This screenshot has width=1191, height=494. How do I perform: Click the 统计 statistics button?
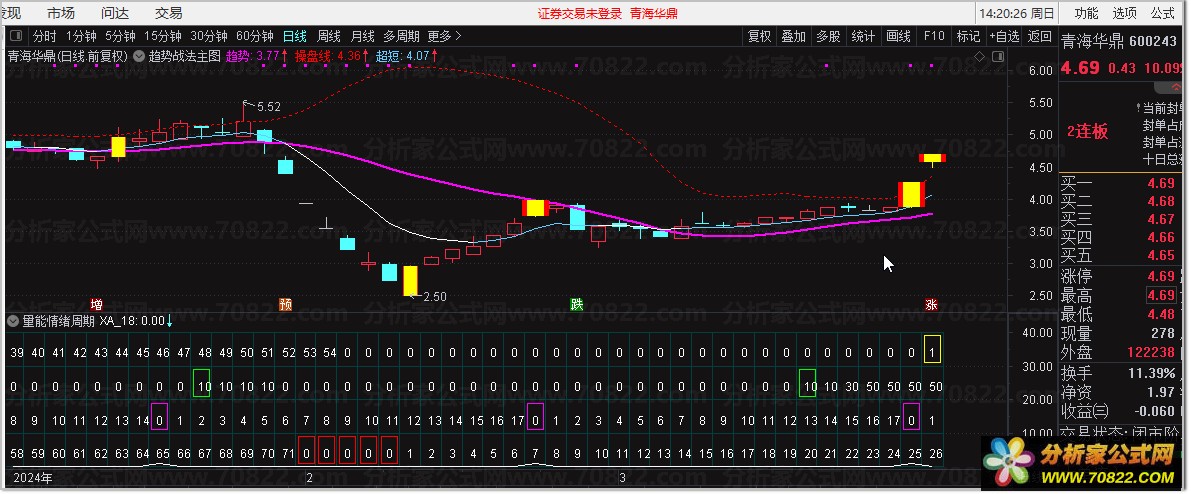(x=863, y=36)
